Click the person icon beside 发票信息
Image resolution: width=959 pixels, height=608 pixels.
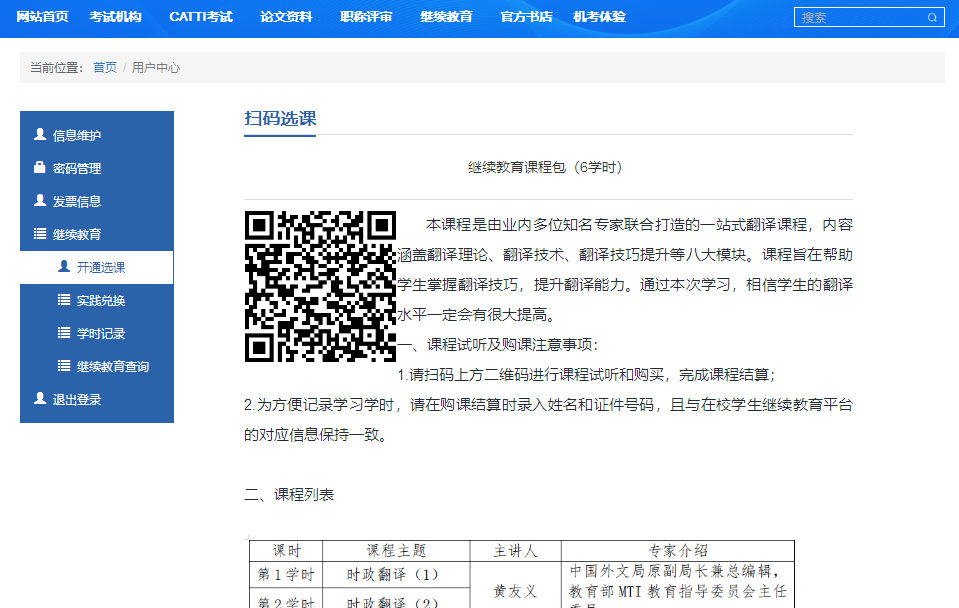coord(40,201)
